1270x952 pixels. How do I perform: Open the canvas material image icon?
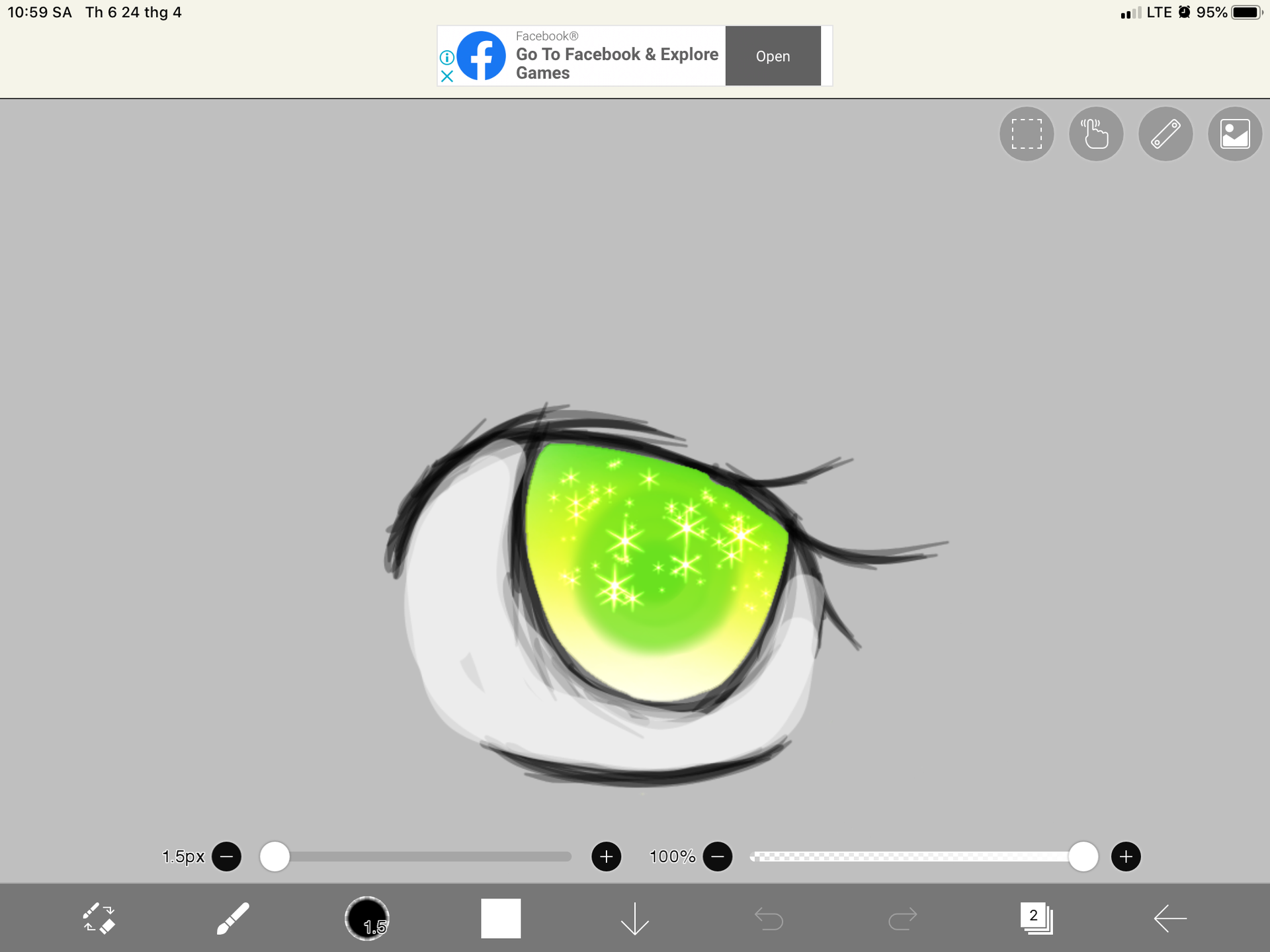pyautogui.click(x=1235, y=134)
